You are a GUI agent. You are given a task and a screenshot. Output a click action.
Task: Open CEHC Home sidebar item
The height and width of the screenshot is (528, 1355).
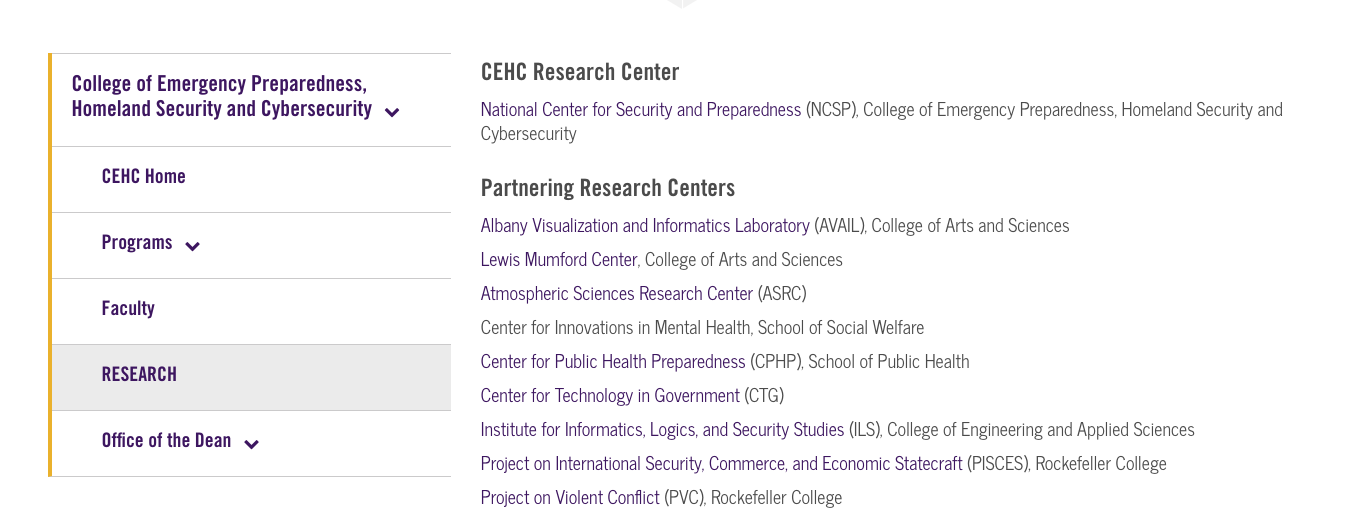144,177
